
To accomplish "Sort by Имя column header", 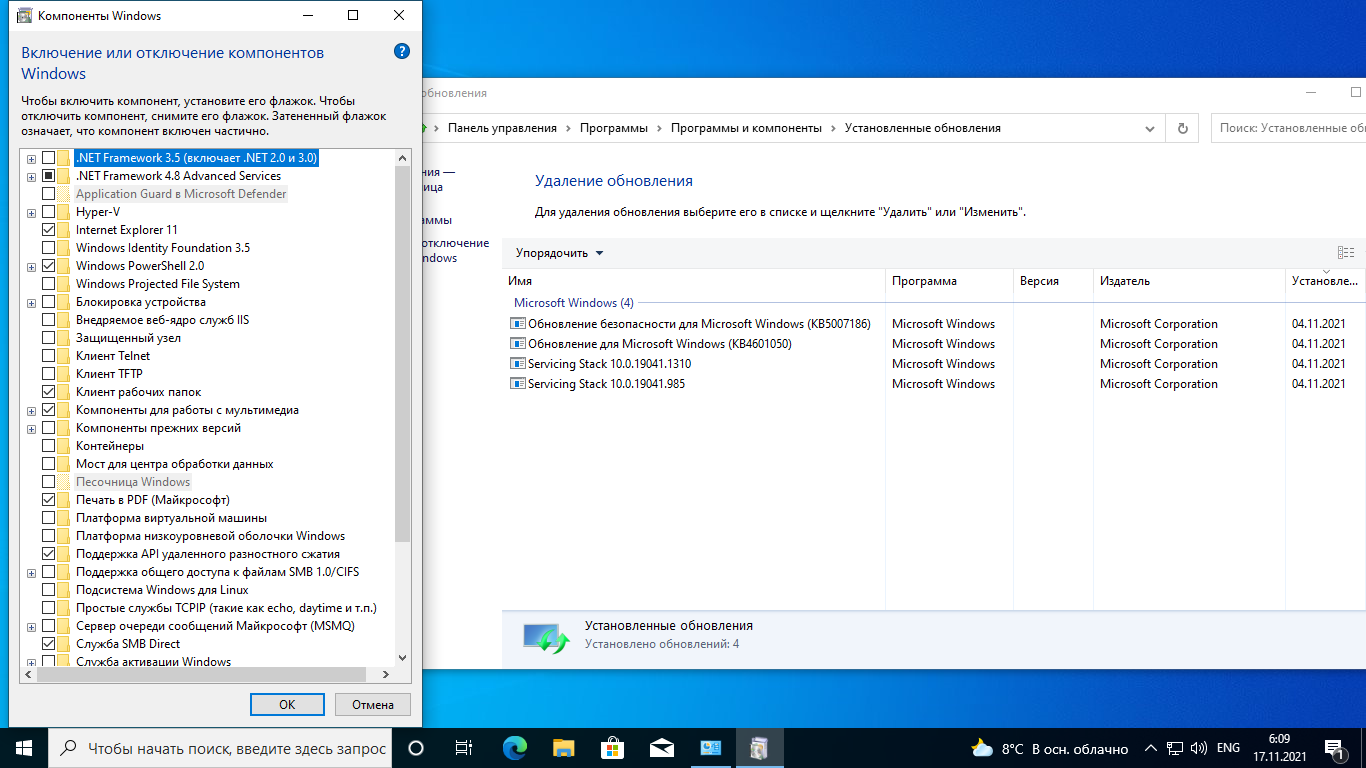I will [x=694, y=281].
